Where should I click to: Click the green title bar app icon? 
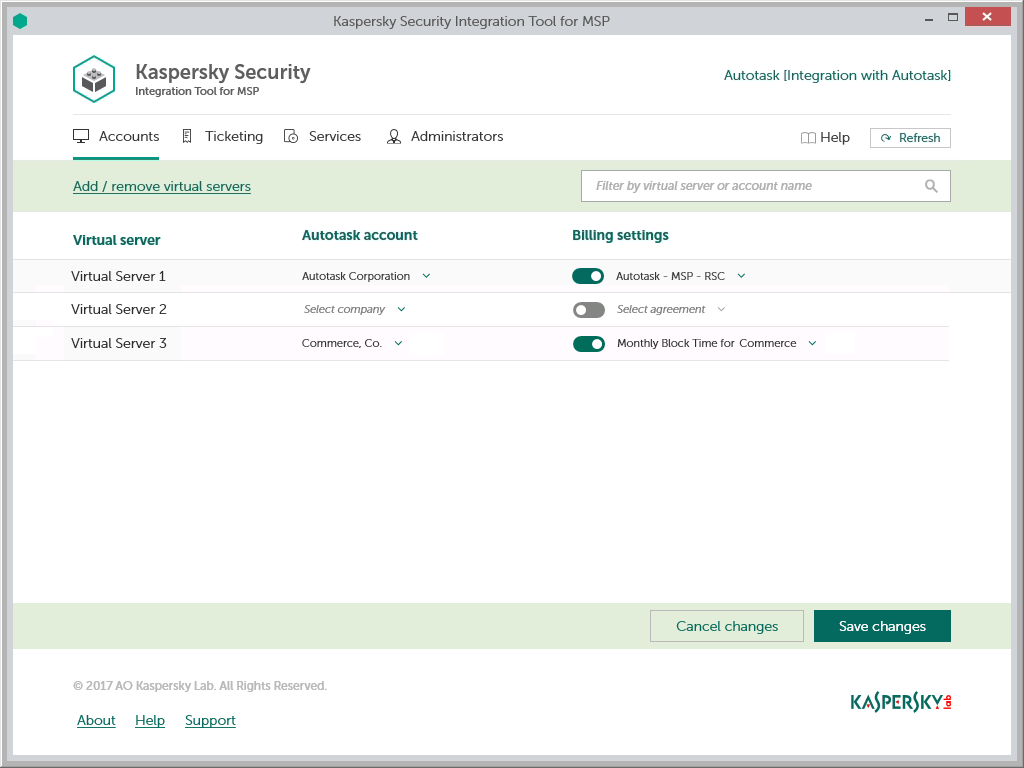tap(20, 20)
